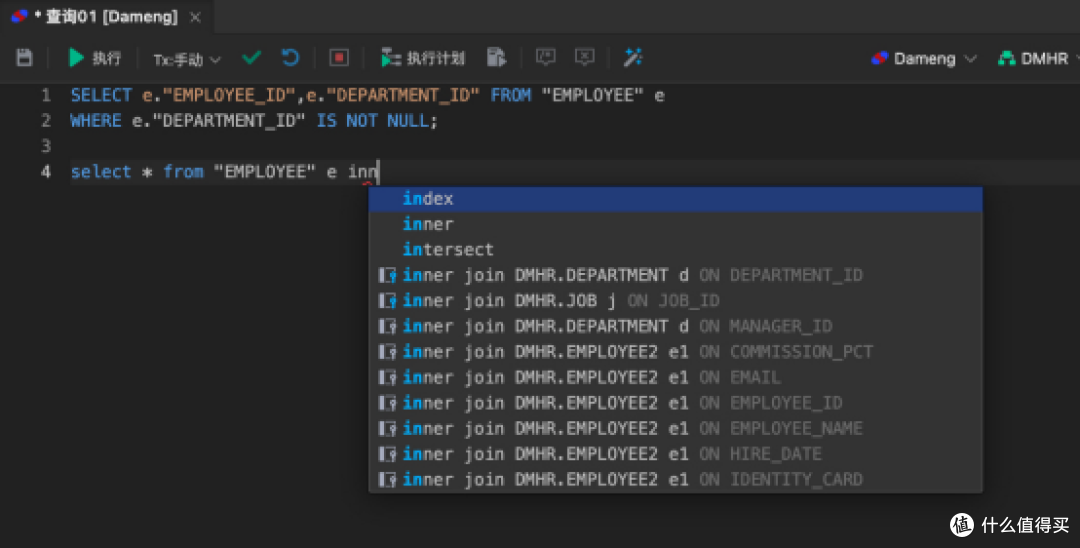Open the Tx:手动 transaction mode dropdown
This screenshot has height=548, width=1080.
[x=187, y=59]
